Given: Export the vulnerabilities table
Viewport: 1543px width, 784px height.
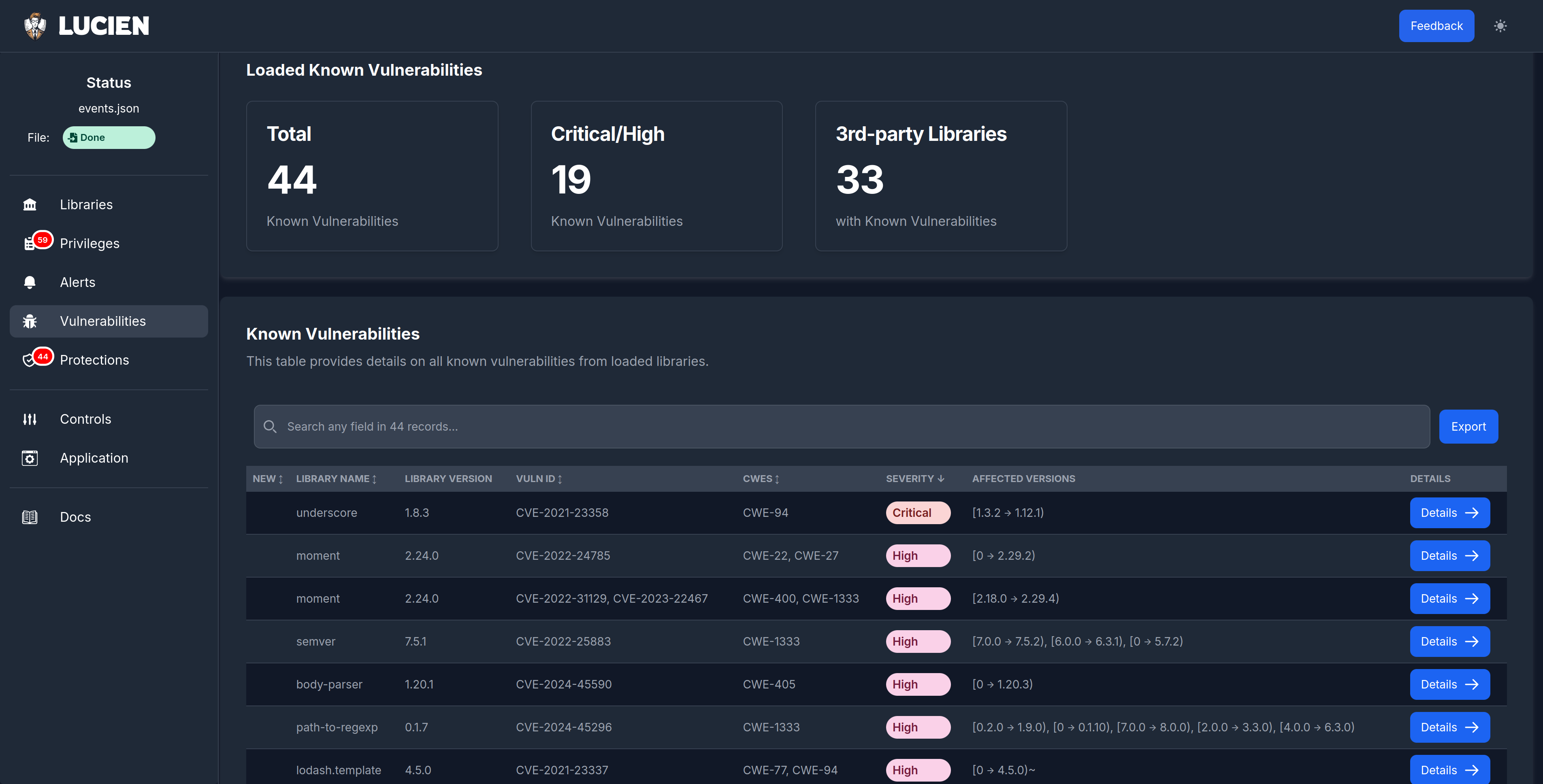Looking at the screenshot, I should coord(1468,427).
